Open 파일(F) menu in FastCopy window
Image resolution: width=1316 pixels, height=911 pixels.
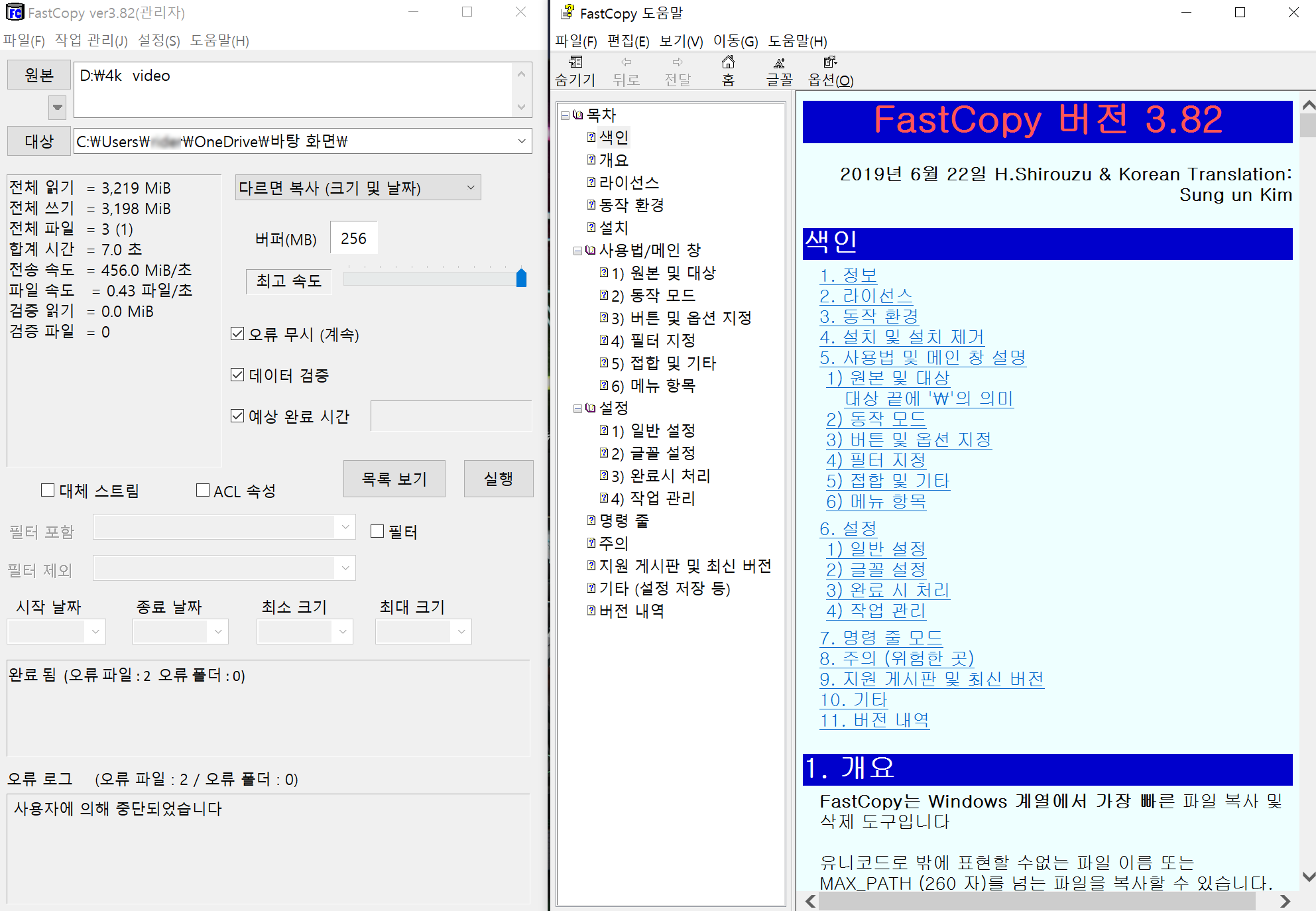[24, 40]
